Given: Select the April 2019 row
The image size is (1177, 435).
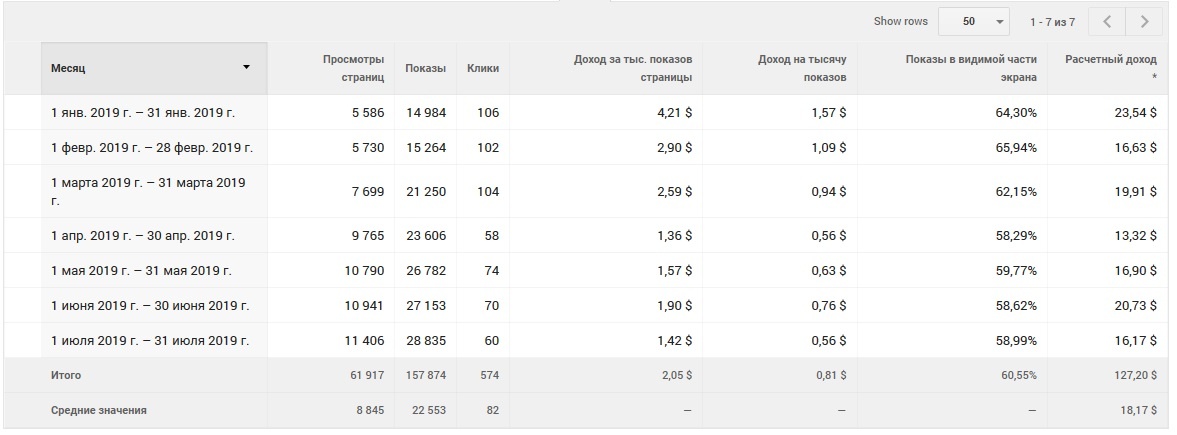Looking at the screenshot, I should (x=143, y=236).
